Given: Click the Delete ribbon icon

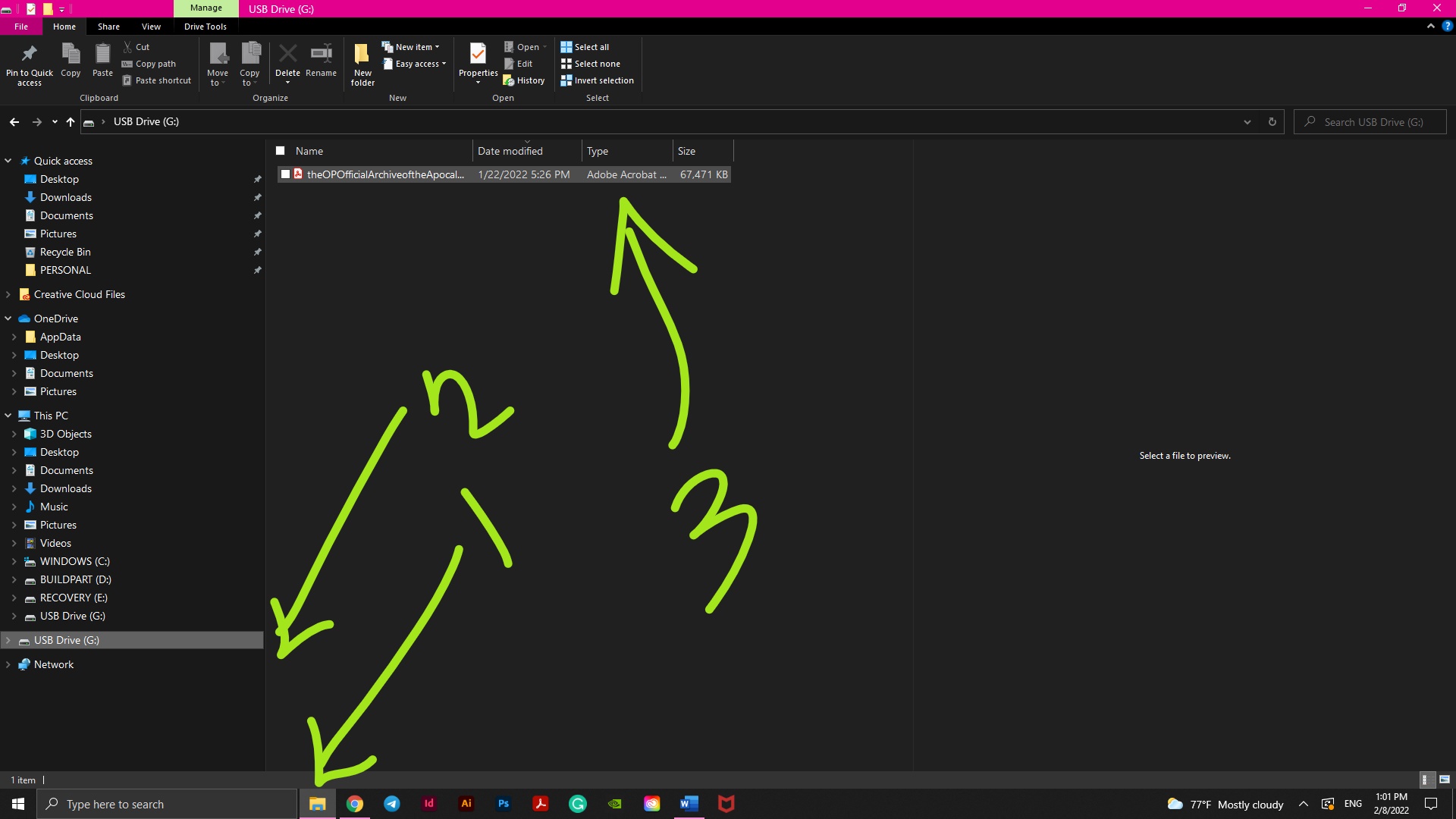Looking at the screenshot, I should 287,63.
